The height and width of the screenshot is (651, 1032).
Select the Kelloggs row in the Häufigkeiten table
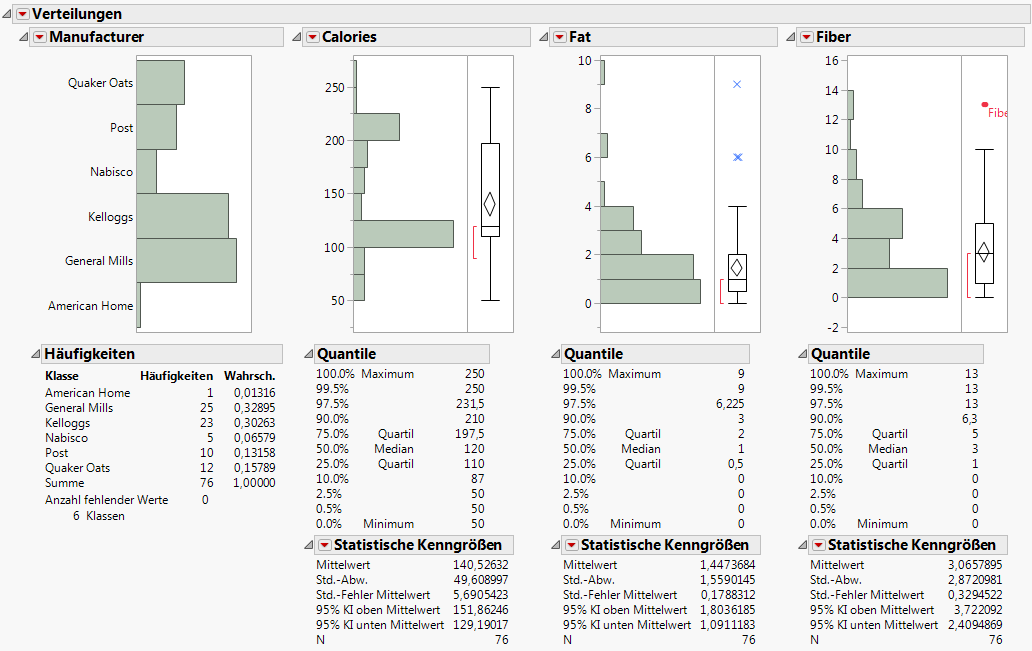pyautogui.click(x=70, y=422)
